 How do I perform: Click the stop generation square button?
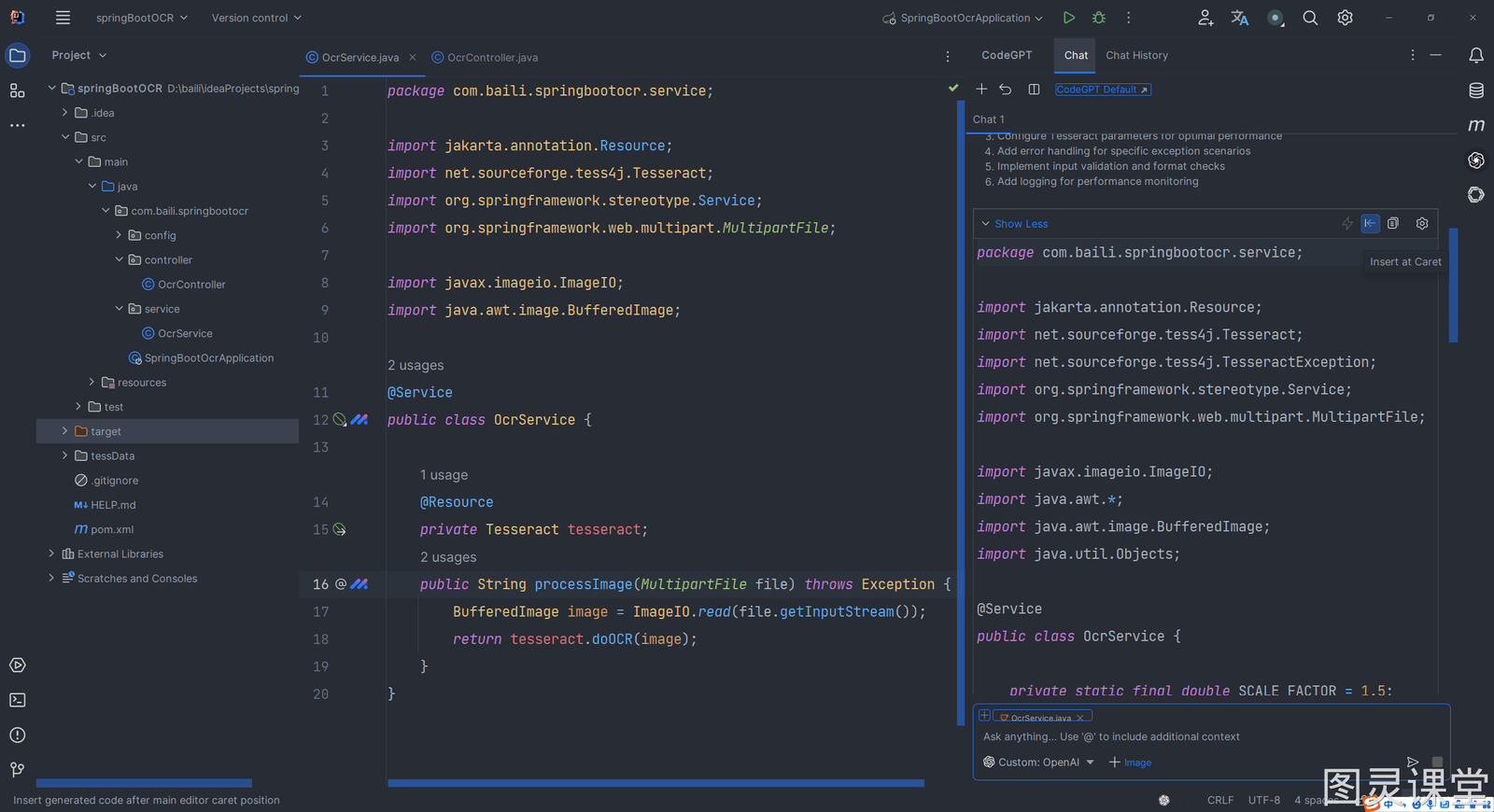coord(1437,763)
